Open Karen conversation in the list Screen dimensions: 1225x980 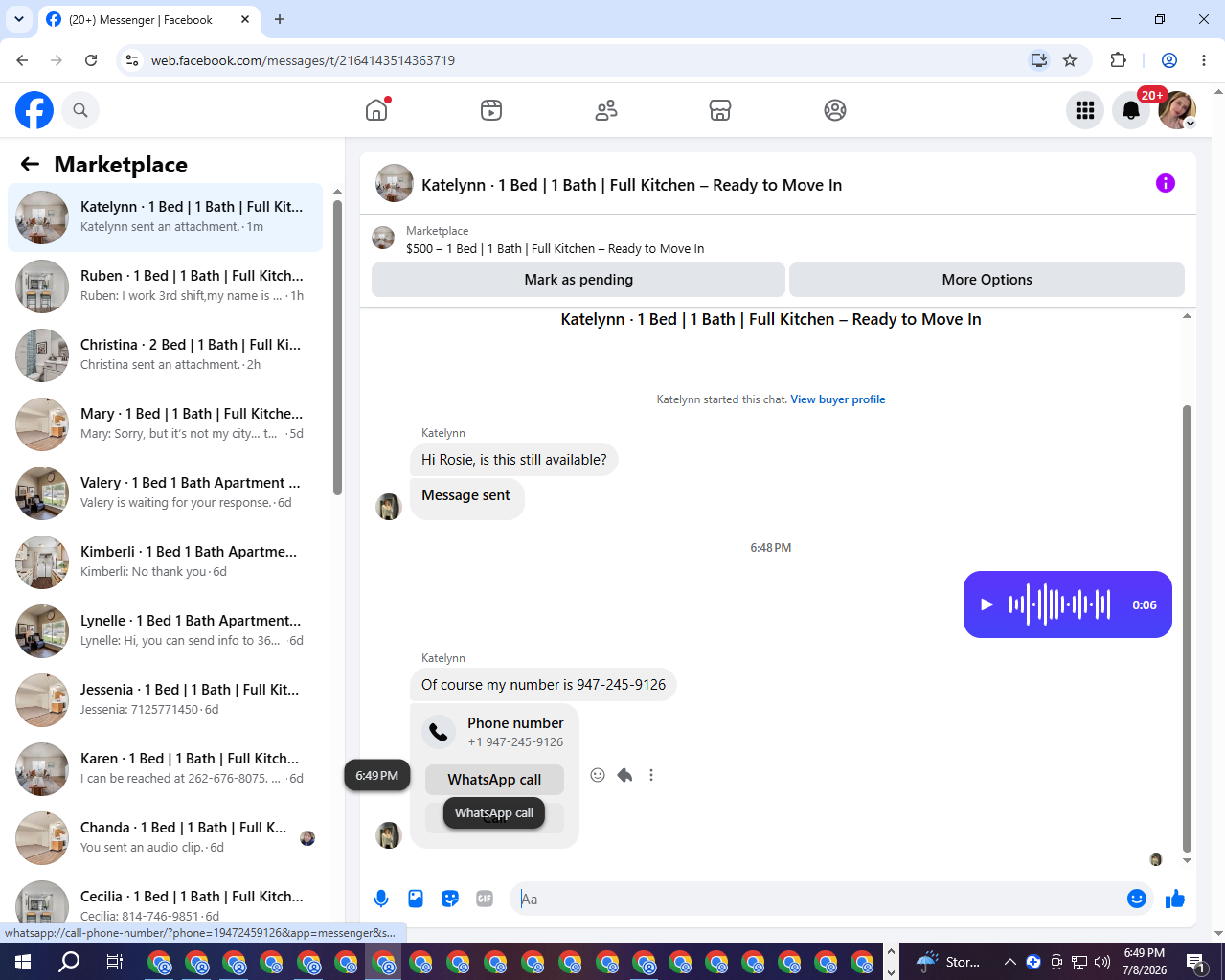coord(165,769)
